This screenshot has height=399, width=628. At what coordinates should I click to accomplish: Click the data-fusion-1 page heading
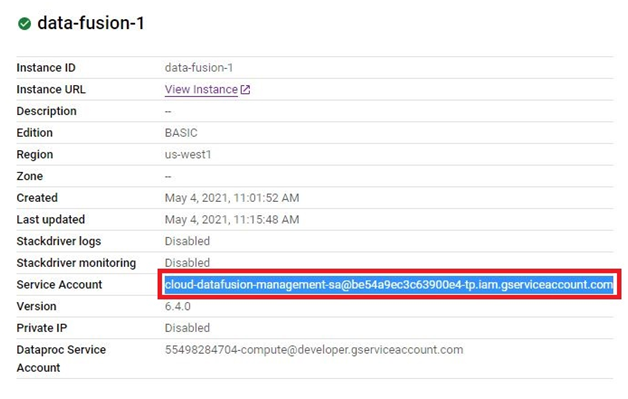tap(91, 23)
